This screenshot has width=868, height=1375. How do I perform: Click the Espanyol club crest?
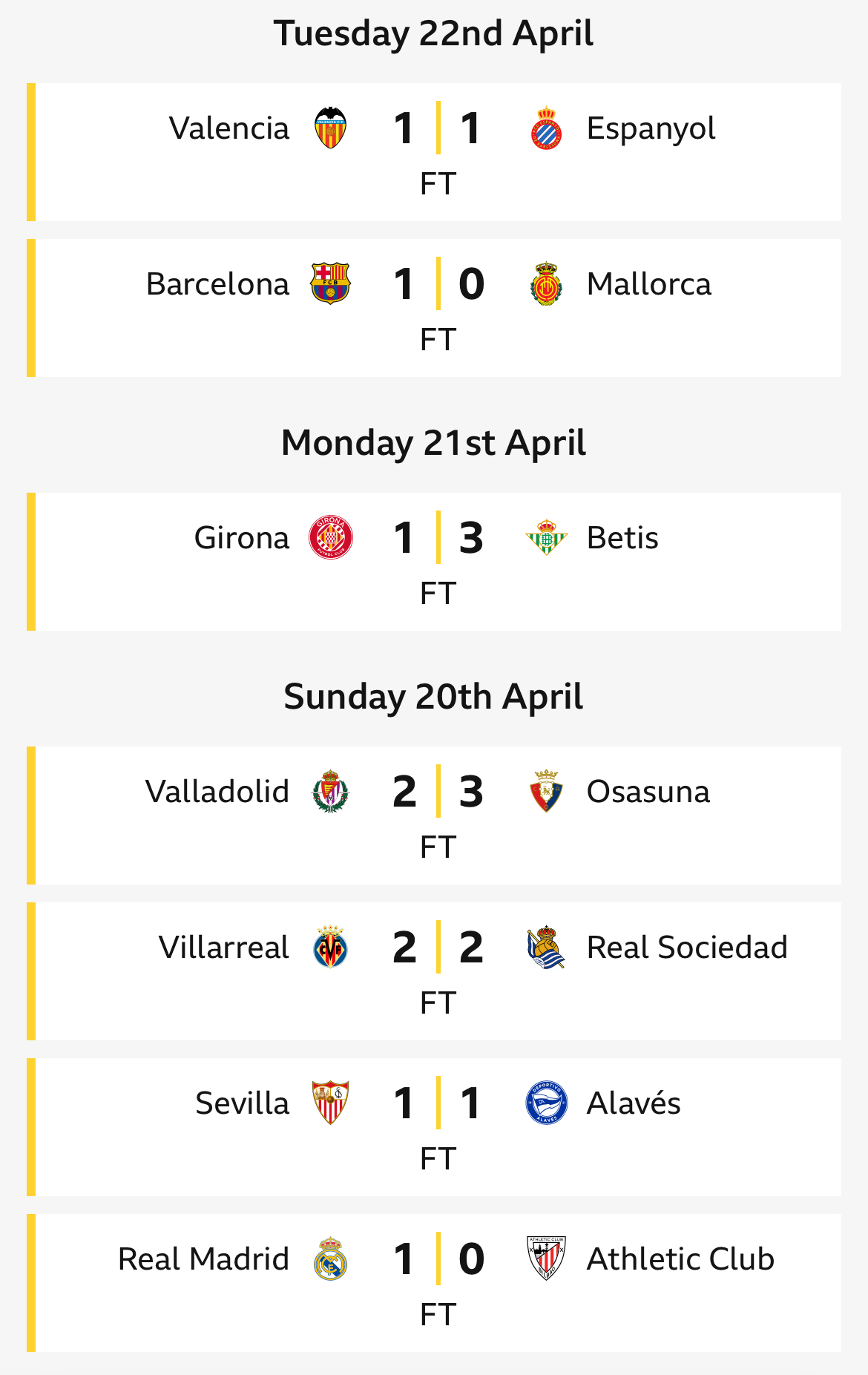point(546,128)
